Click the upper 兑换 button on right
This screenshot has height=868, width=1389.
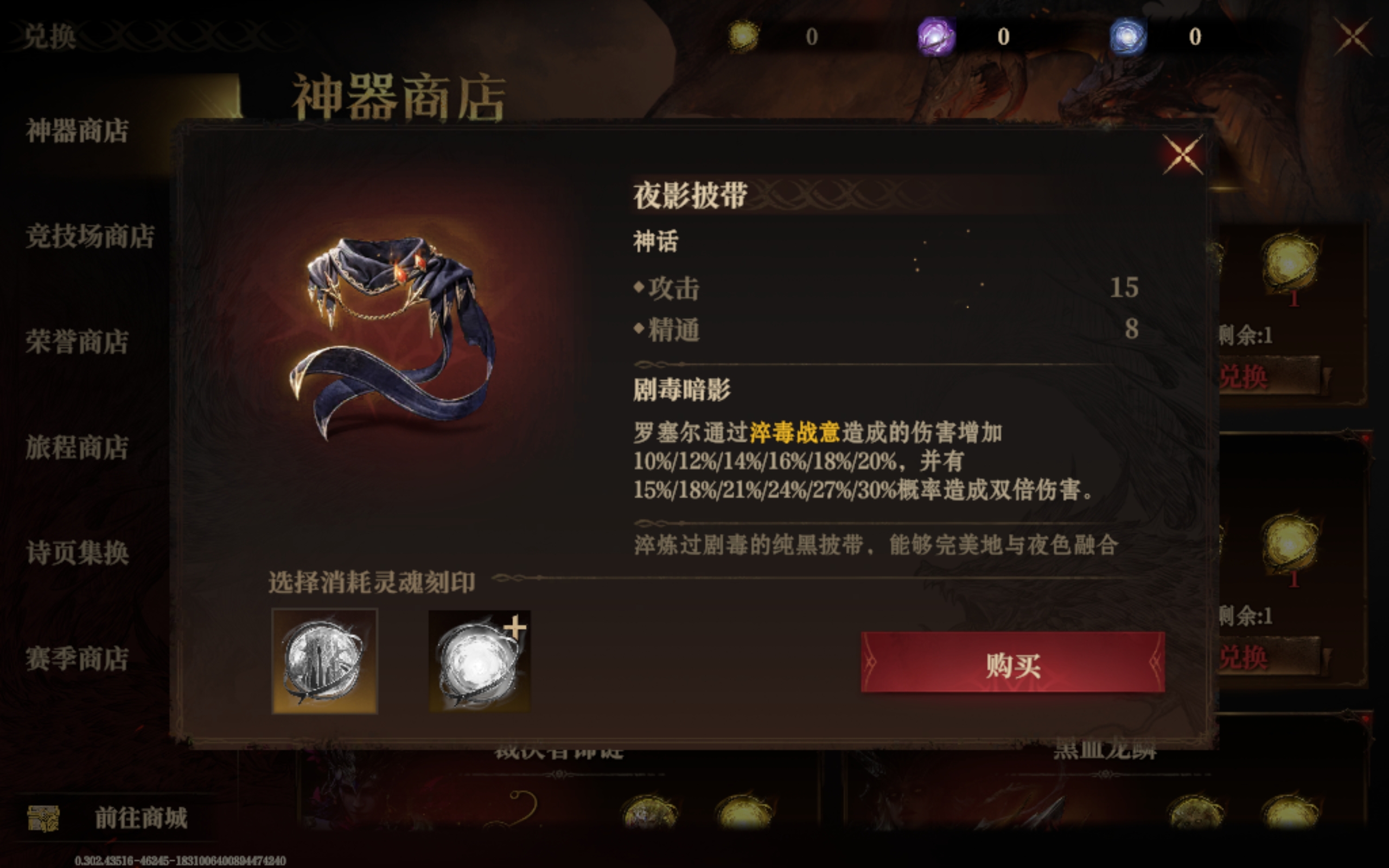click(x=1269, y=376)
